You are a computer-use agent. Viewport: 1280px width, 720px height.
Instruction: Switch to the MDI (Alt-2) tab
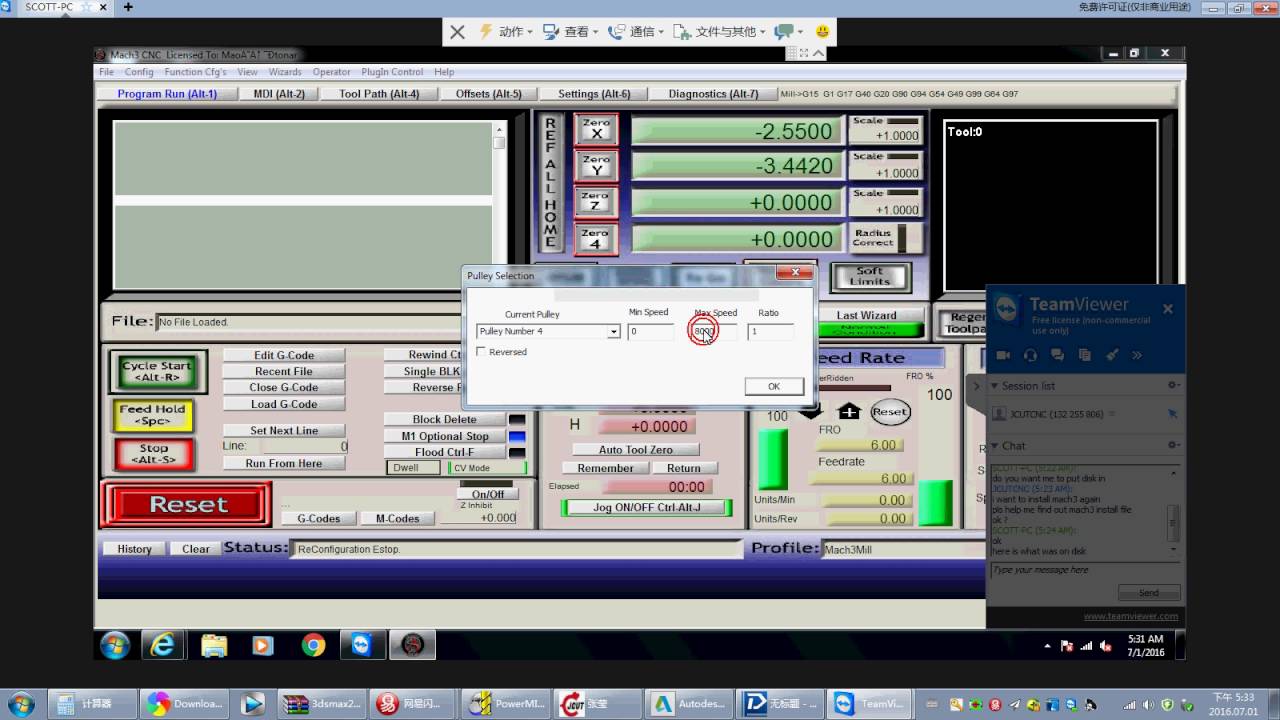[x=279, y=94]
